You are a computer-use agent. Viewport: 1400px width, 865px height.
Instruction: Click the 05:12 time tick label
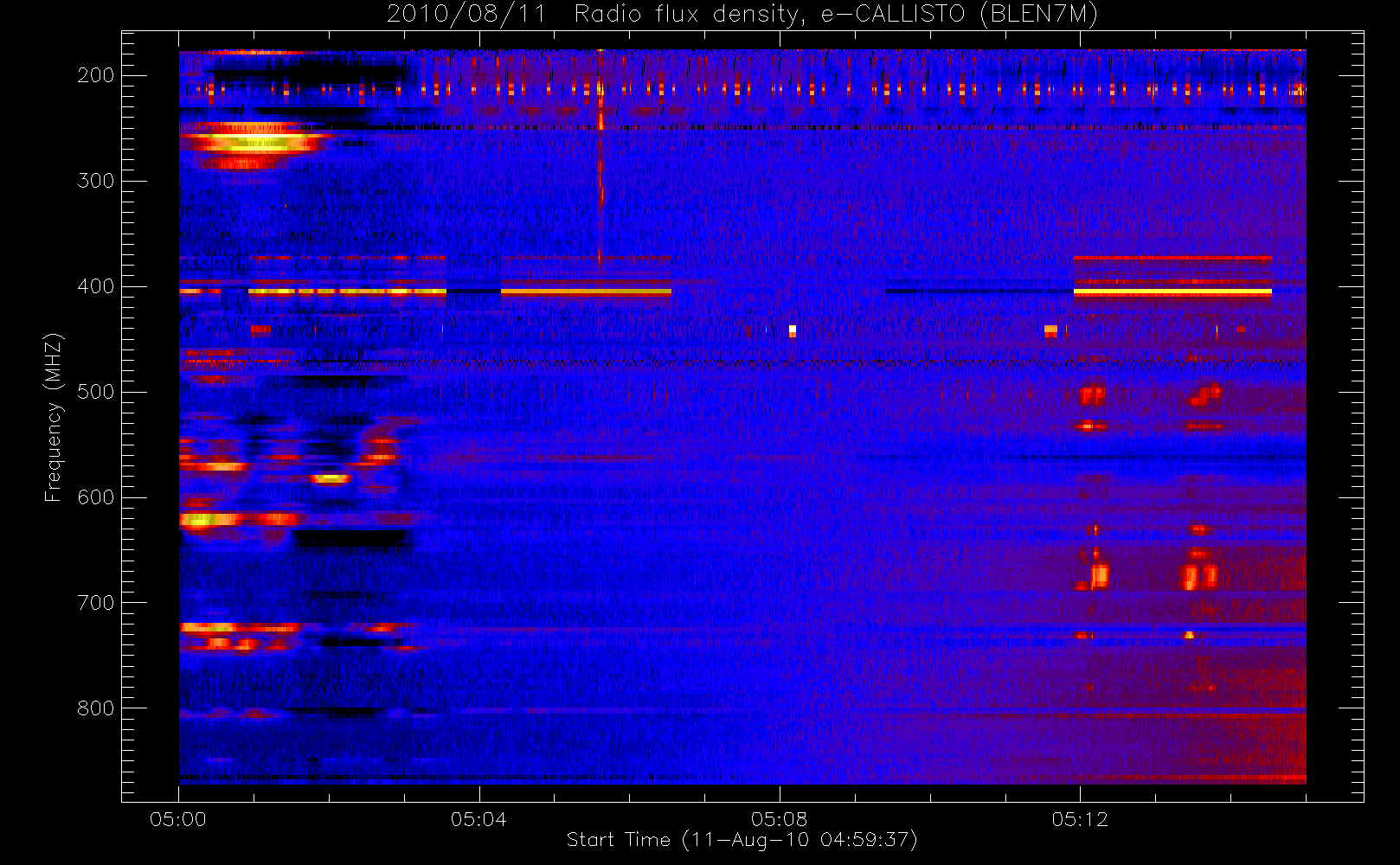[1080, 819]
